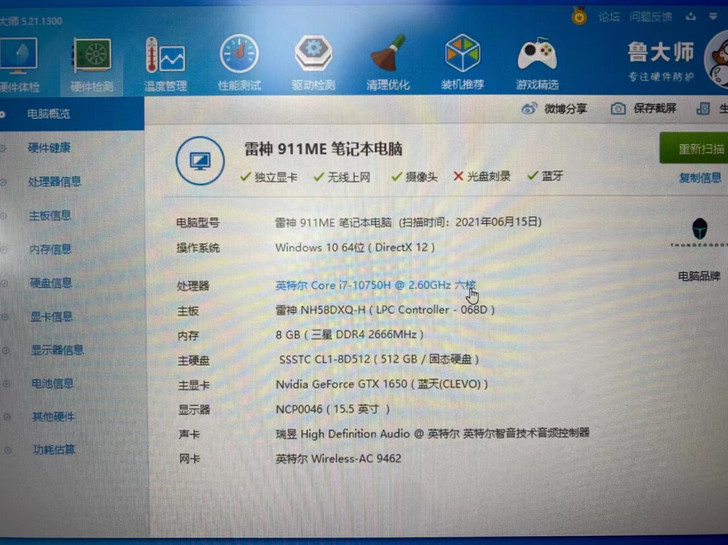This screenshot has width=728, height=545.
Task: Open 清理优化 cleanup broom icon
Action: coord(388,53)
